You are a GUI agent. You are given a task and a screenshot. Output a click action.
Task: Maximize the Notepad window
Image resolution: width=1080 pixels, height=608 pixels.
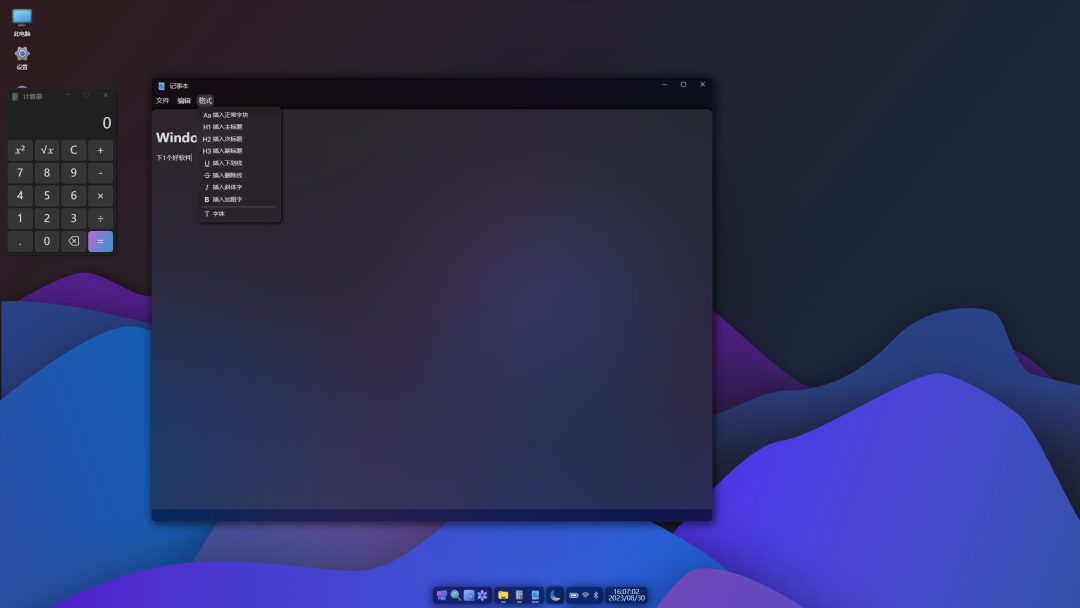tap(683, 85)
